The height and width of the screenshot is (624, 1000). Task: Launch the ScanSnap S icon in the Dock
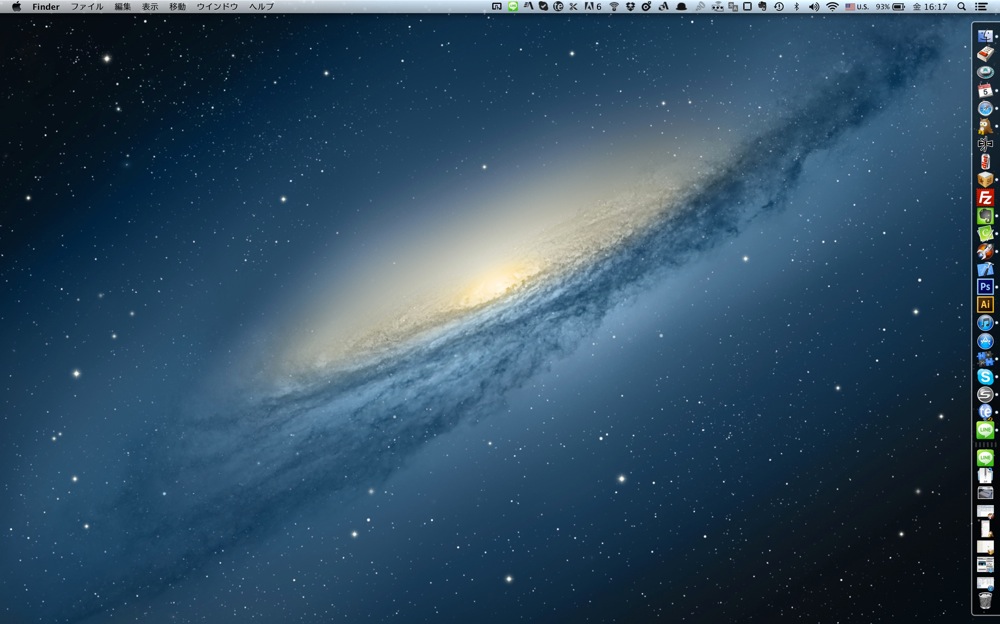pyautogui.click(x=985, y=394)
